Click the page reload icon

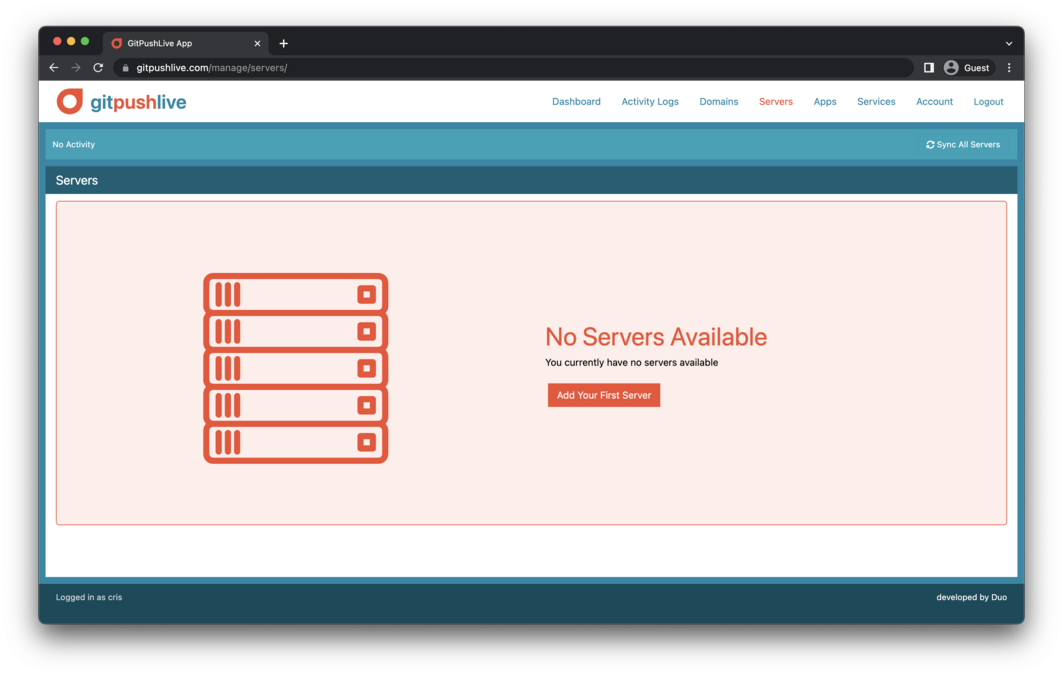(x=97, y=67)
